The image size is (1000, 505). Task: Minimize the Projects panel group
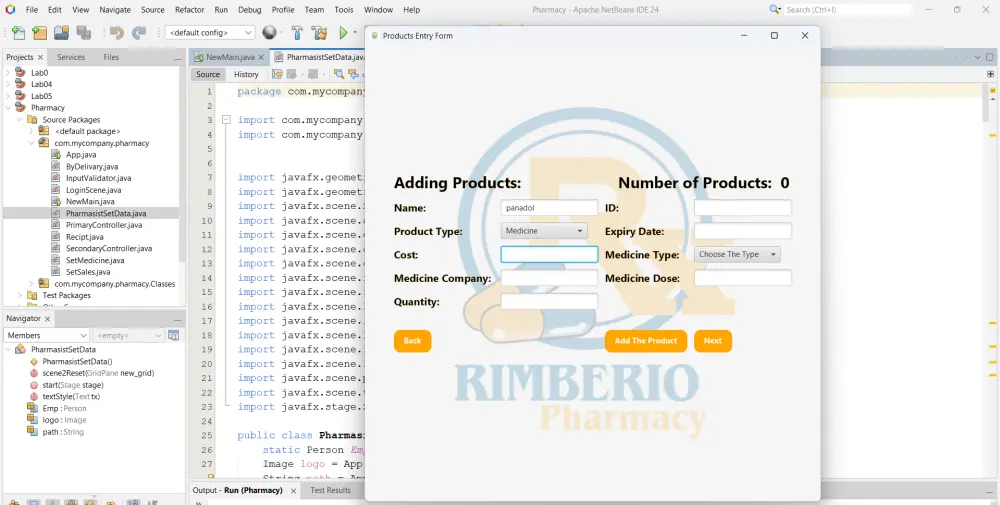tap(177, 59)
